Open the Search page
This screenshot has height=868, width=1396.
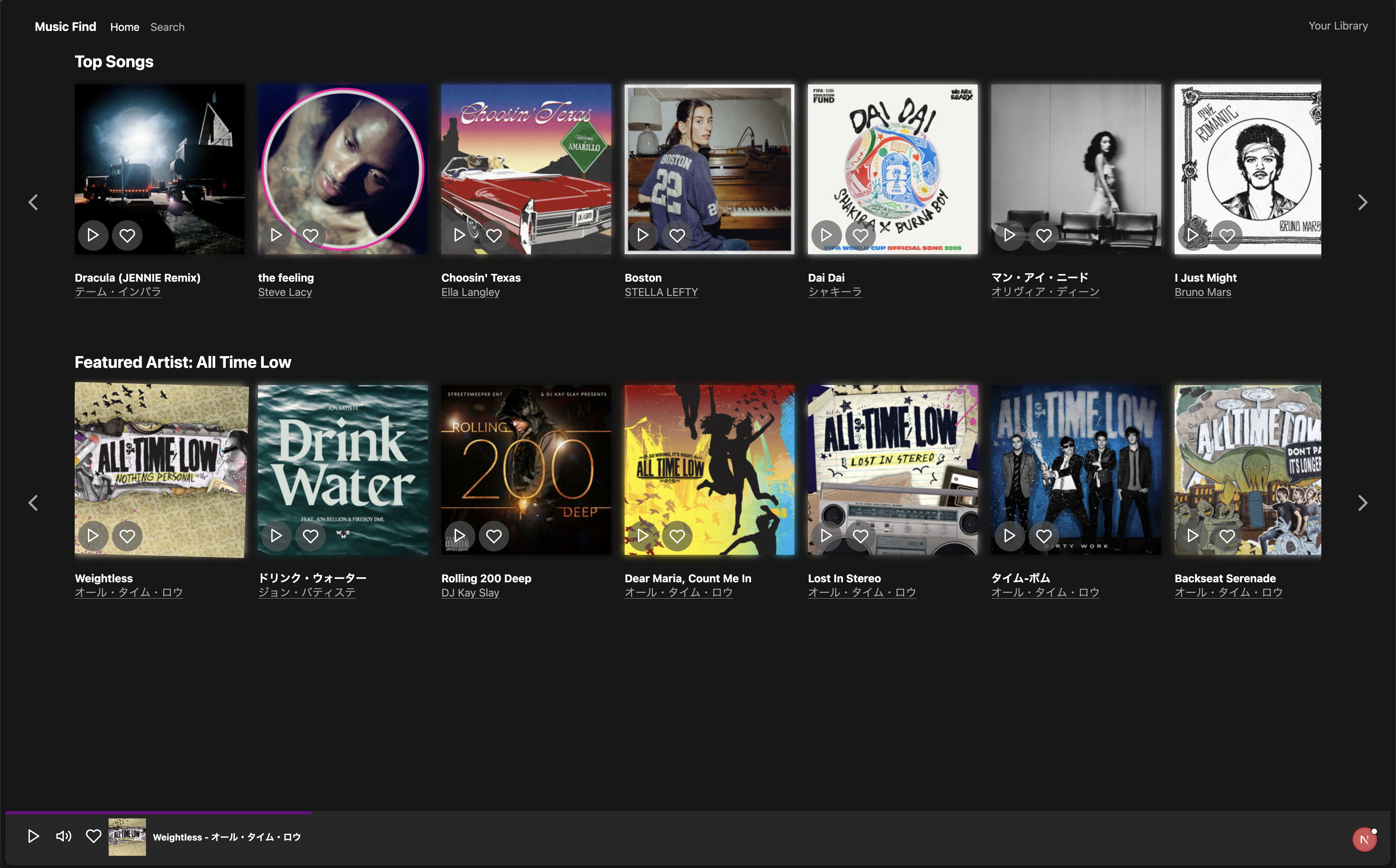(x=167, y=27)
